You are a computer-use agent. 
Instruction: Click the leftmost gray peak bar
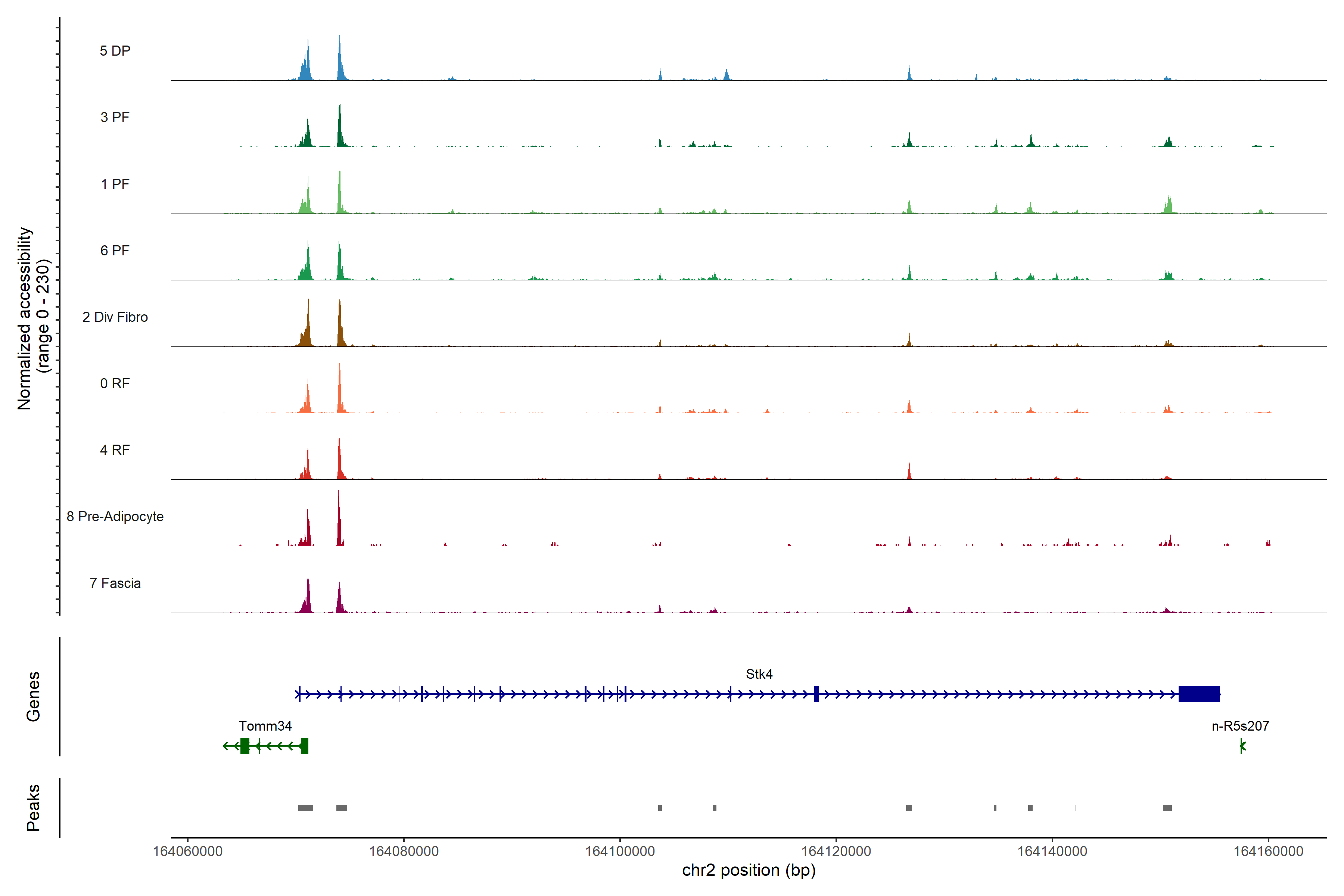click(306, 808)
